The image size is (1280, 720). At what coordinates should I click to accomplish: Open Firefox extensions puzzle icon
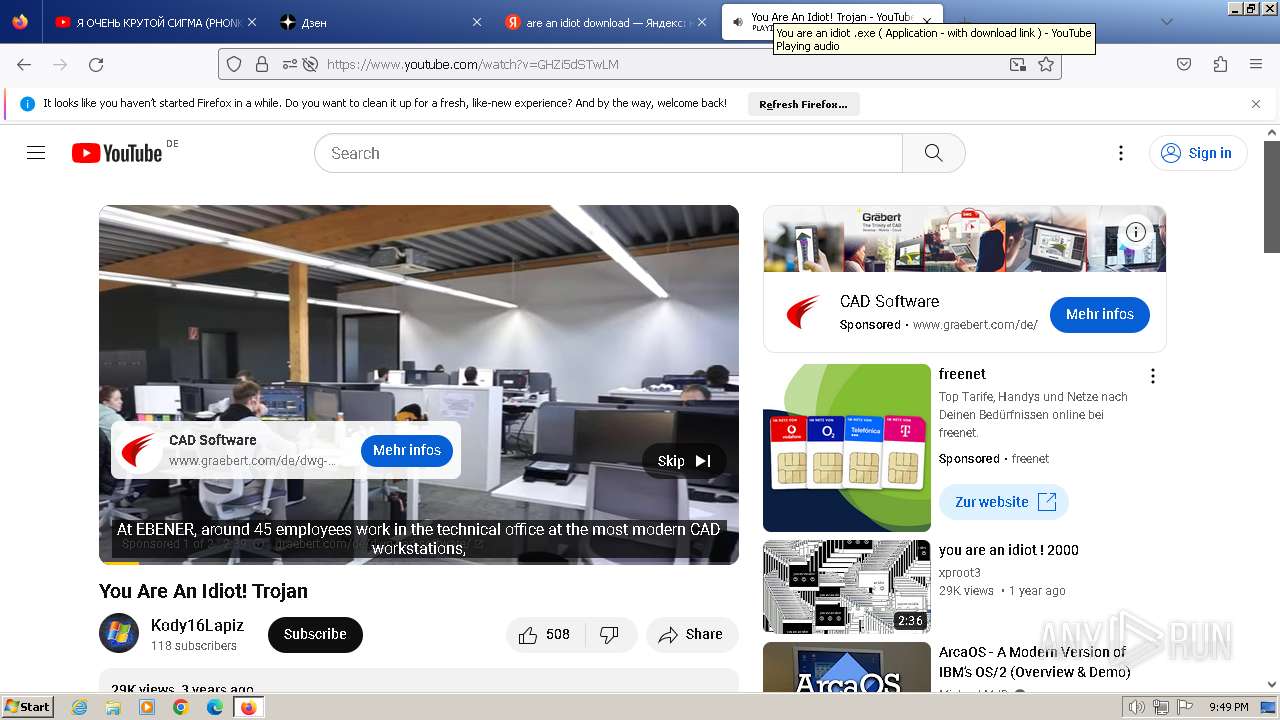pos(1220,64)
